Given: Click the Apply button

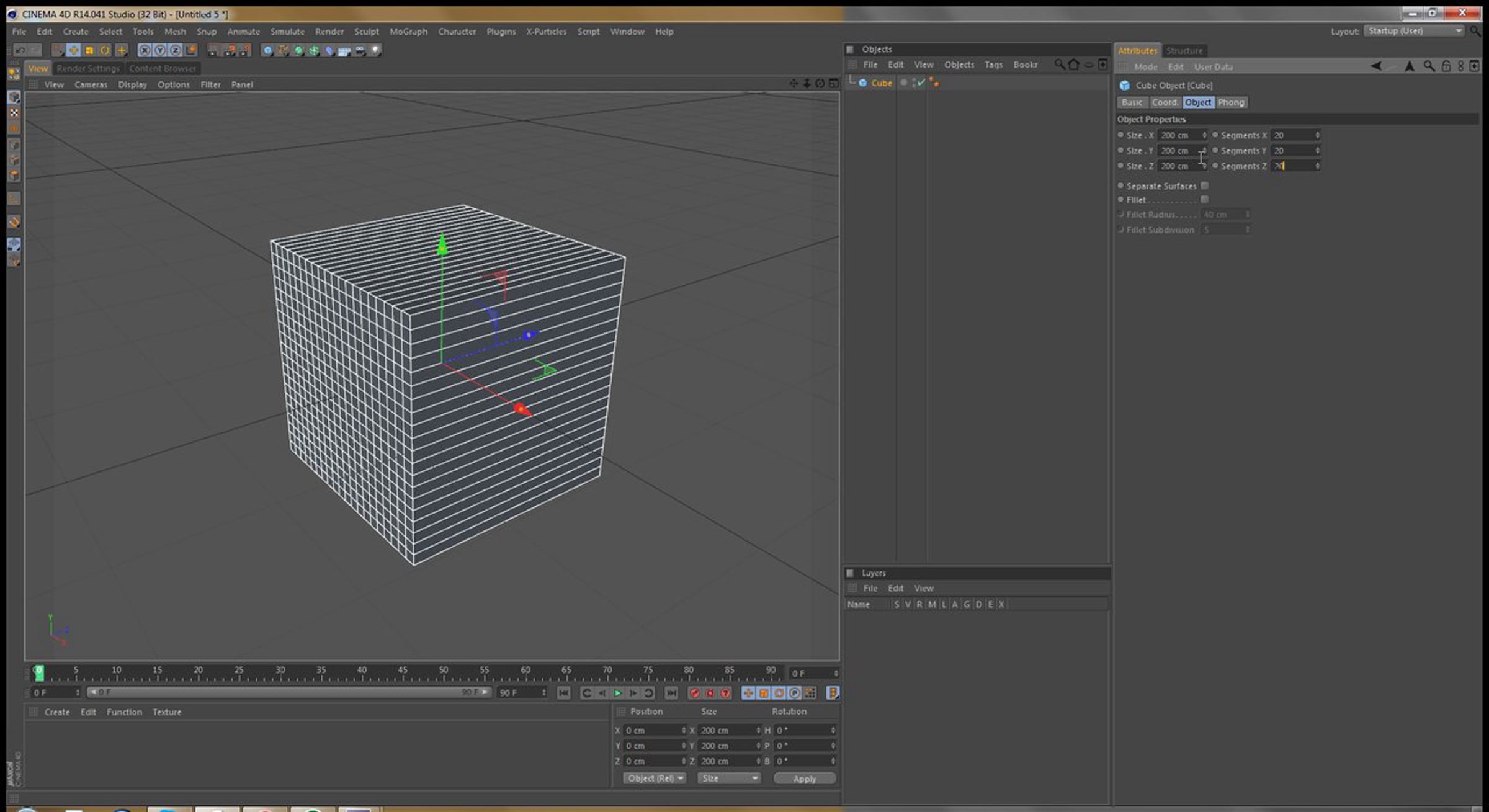Looking at the screenshot, I should click(805, 779).
